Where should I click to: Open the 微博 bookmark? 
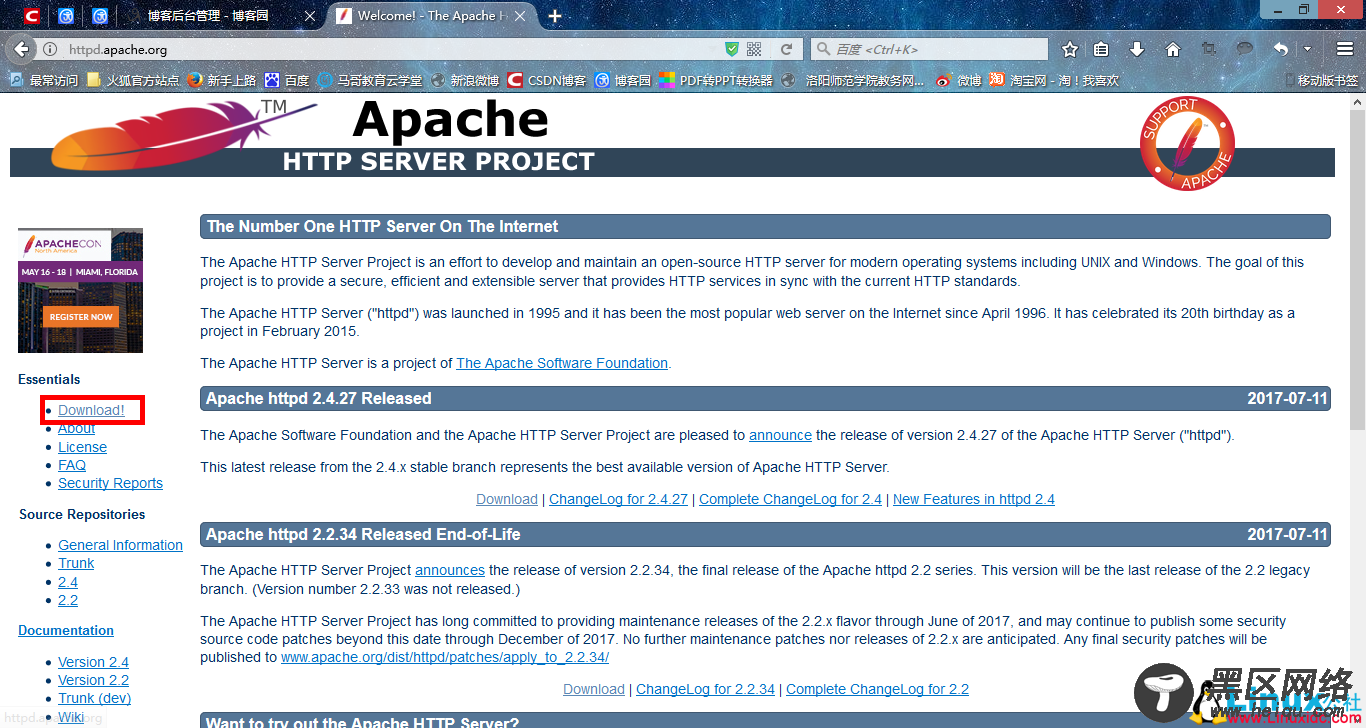[x=958, y=80]
